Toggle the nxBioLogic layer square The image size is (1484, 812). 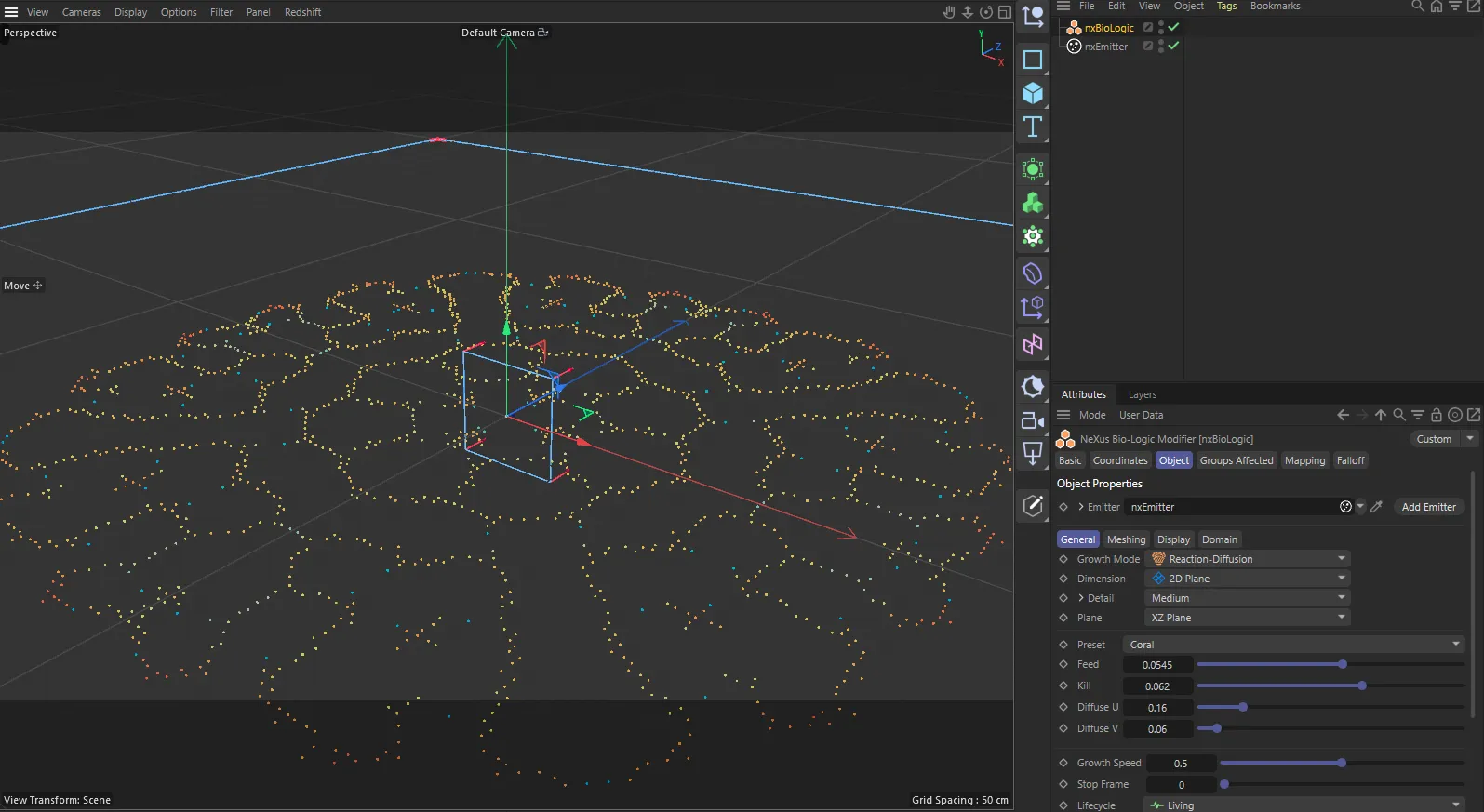1148,27
